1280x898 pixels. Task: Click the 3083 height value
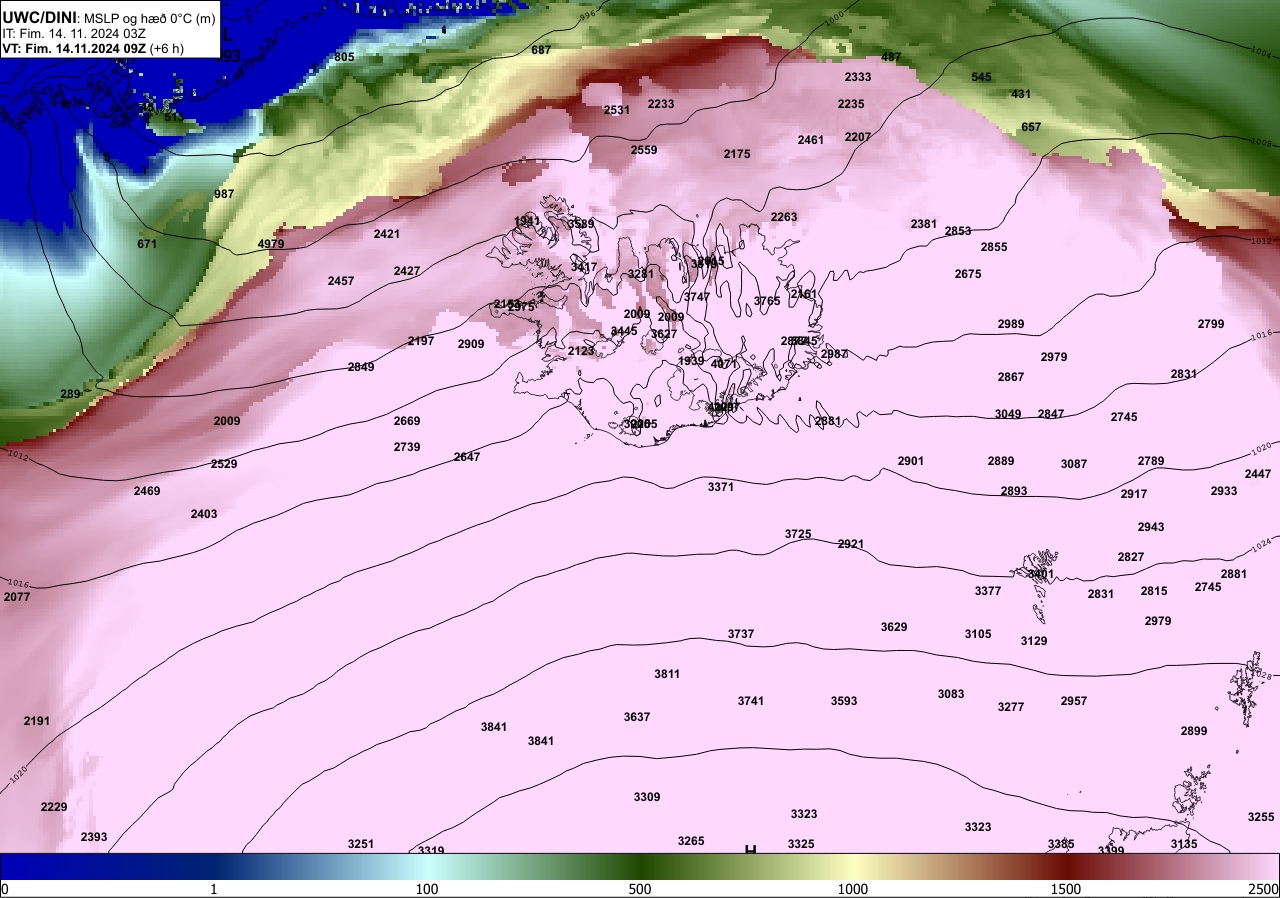tap(951, 694)
